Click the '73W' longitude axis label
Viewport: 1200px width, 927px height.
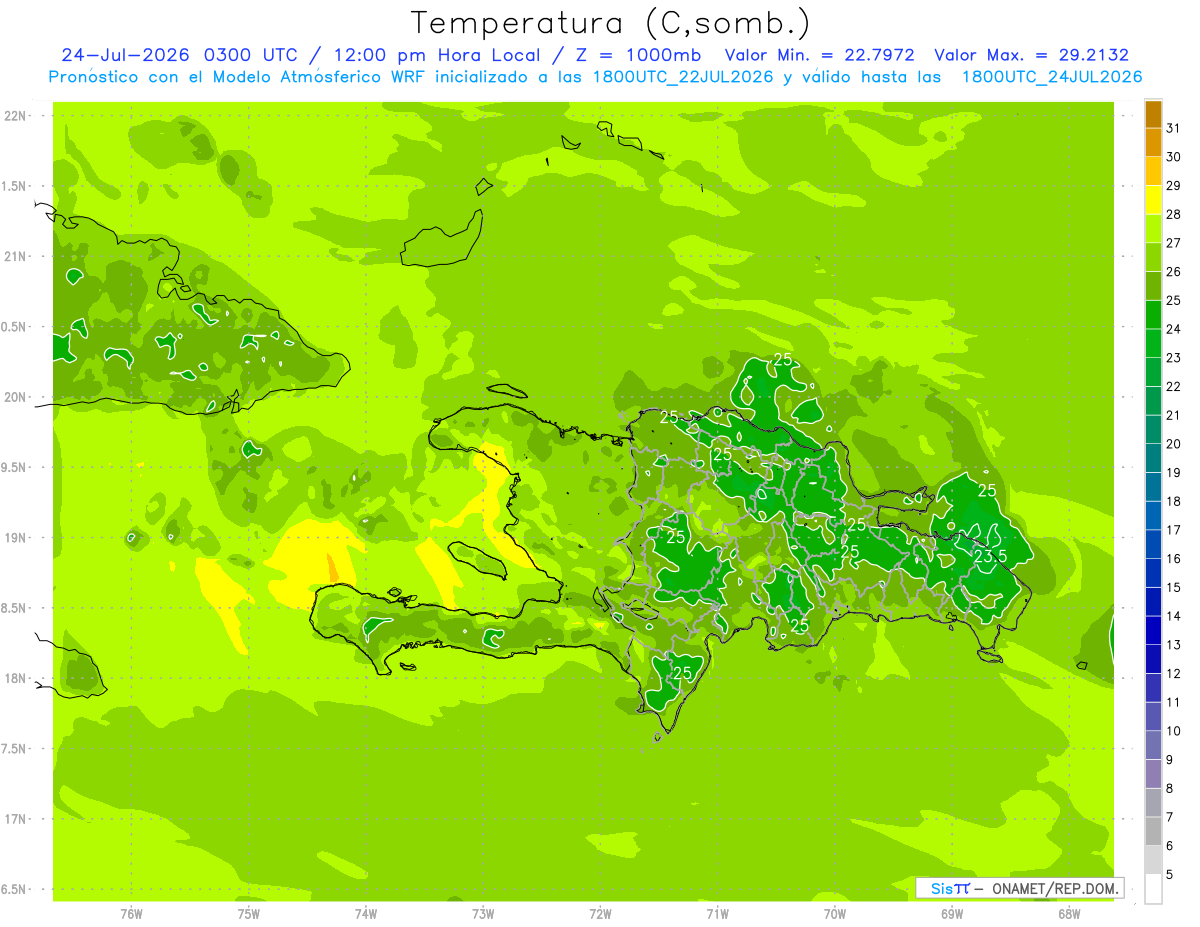(483, 914)
